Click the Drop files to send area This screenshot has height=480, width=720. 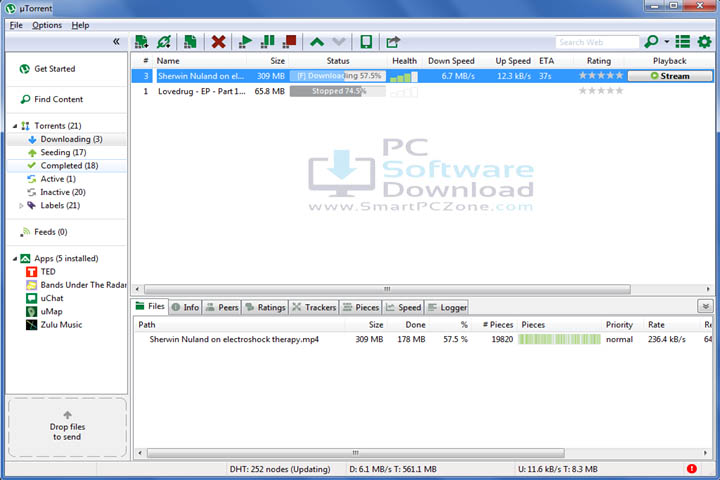click(x=67, y=427)
